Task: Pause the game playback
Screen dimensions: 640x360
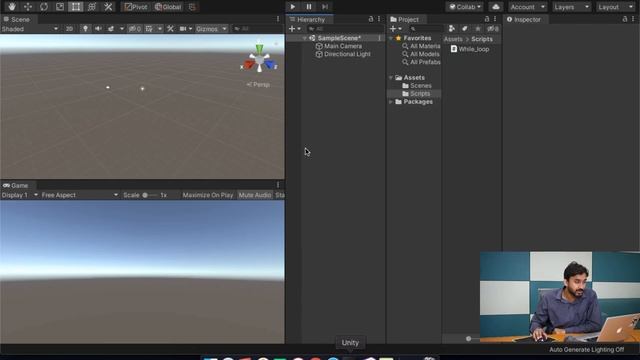Action: (309, 7)
